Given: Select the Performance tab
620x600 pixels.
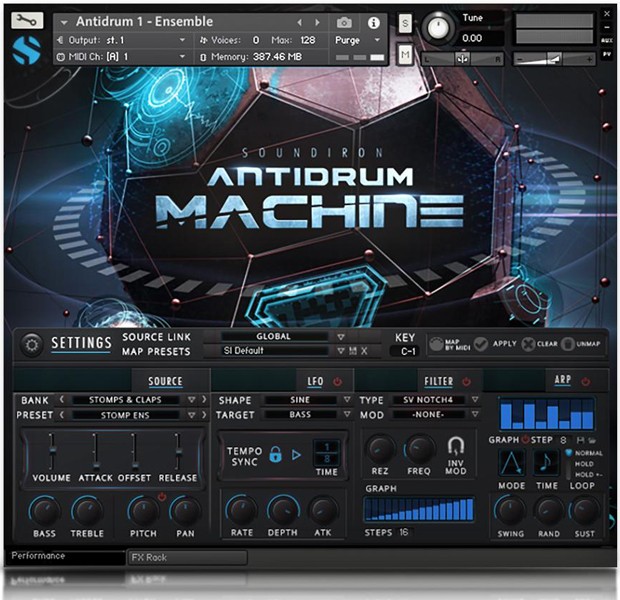Looking at the screenshot, I should [x=66, y=556].
